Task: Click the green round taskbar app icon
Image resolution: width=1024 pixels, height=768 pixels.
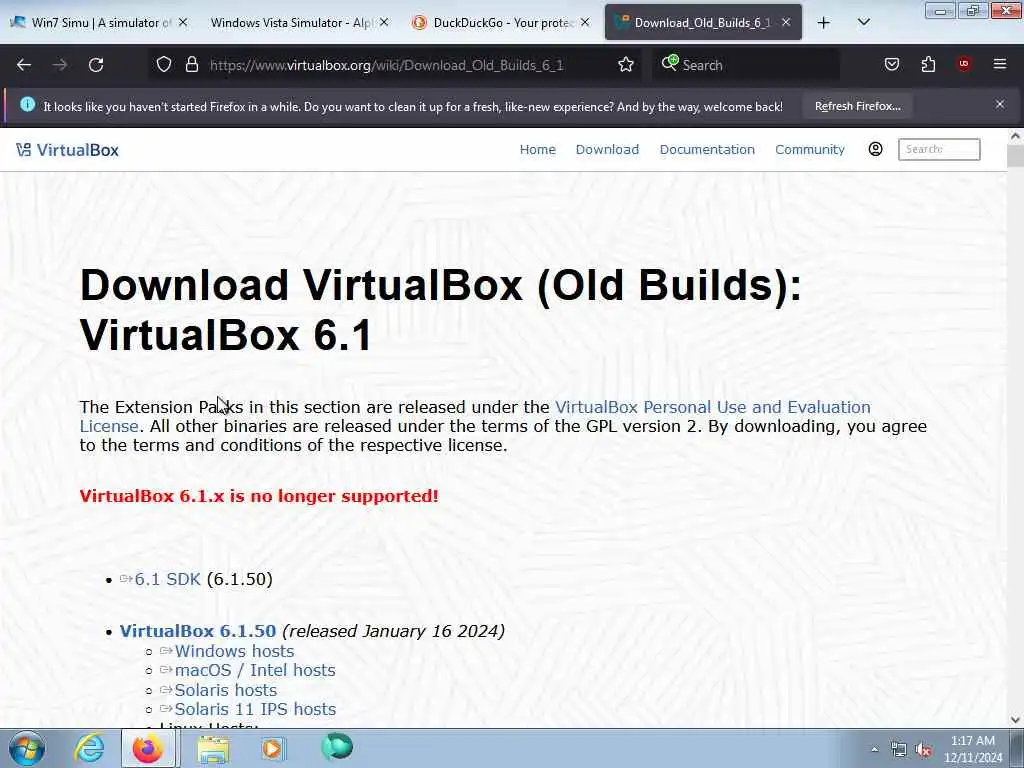Action: point(337,747)
